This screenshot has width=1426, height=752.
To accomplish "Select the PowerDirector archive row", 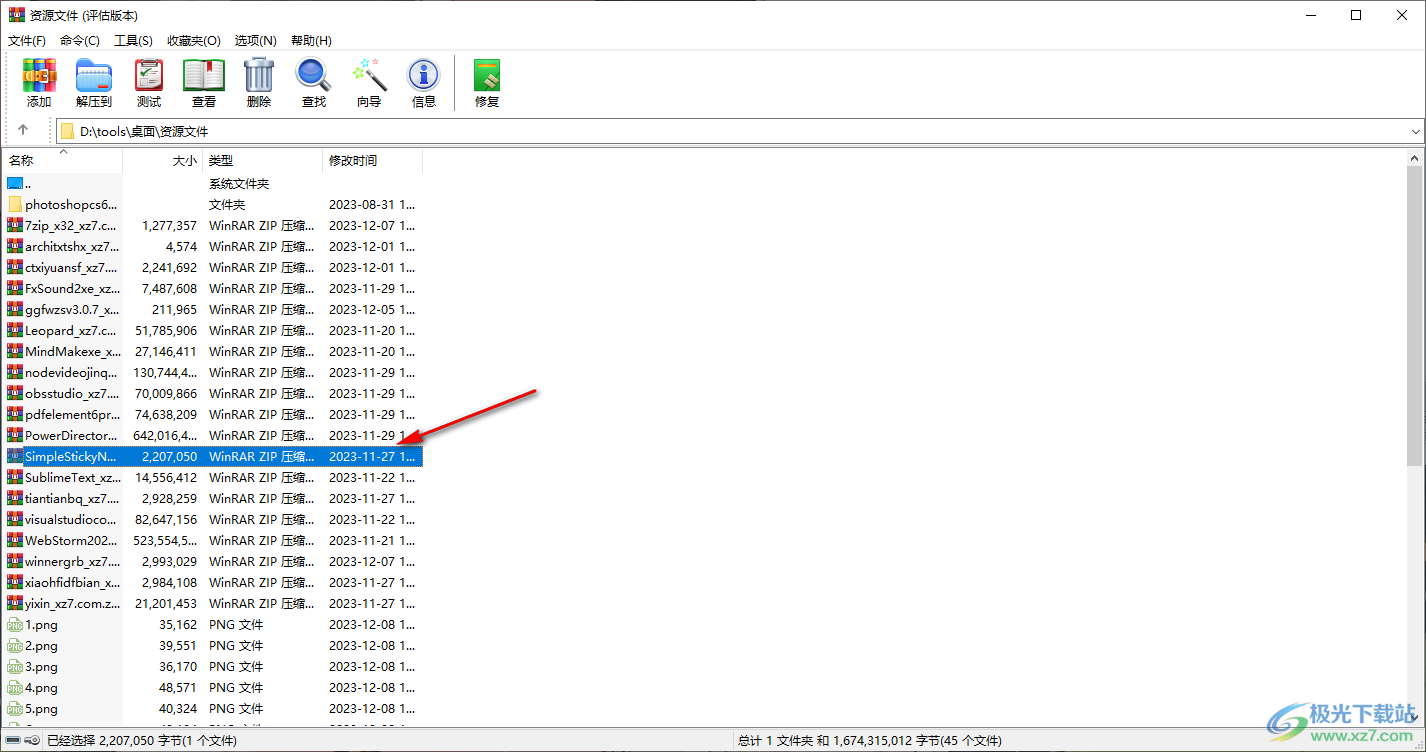I will click(213, 435).
